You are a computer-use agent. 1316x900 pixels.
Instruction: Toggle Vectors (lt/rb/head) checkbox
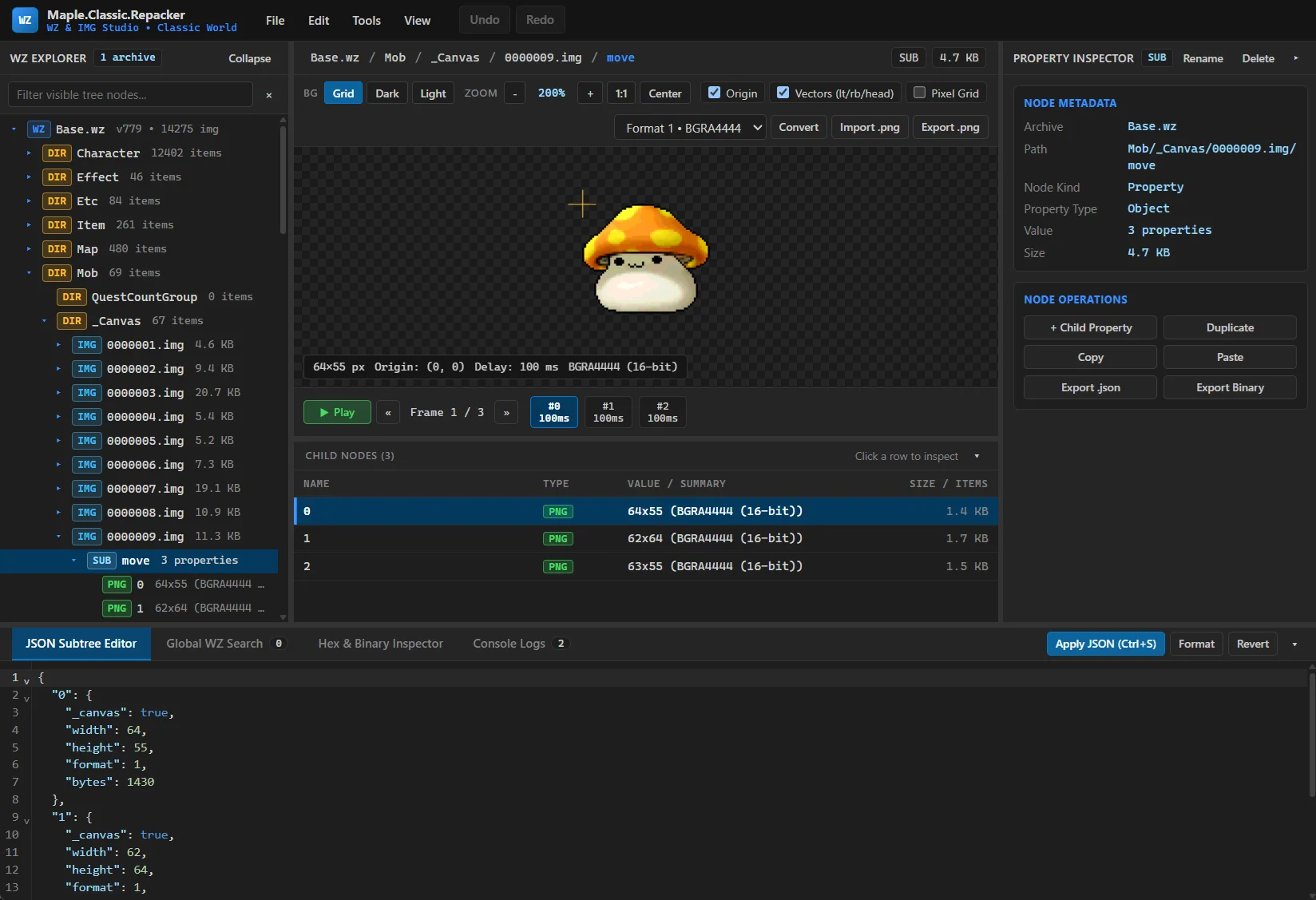pos(783,93)
